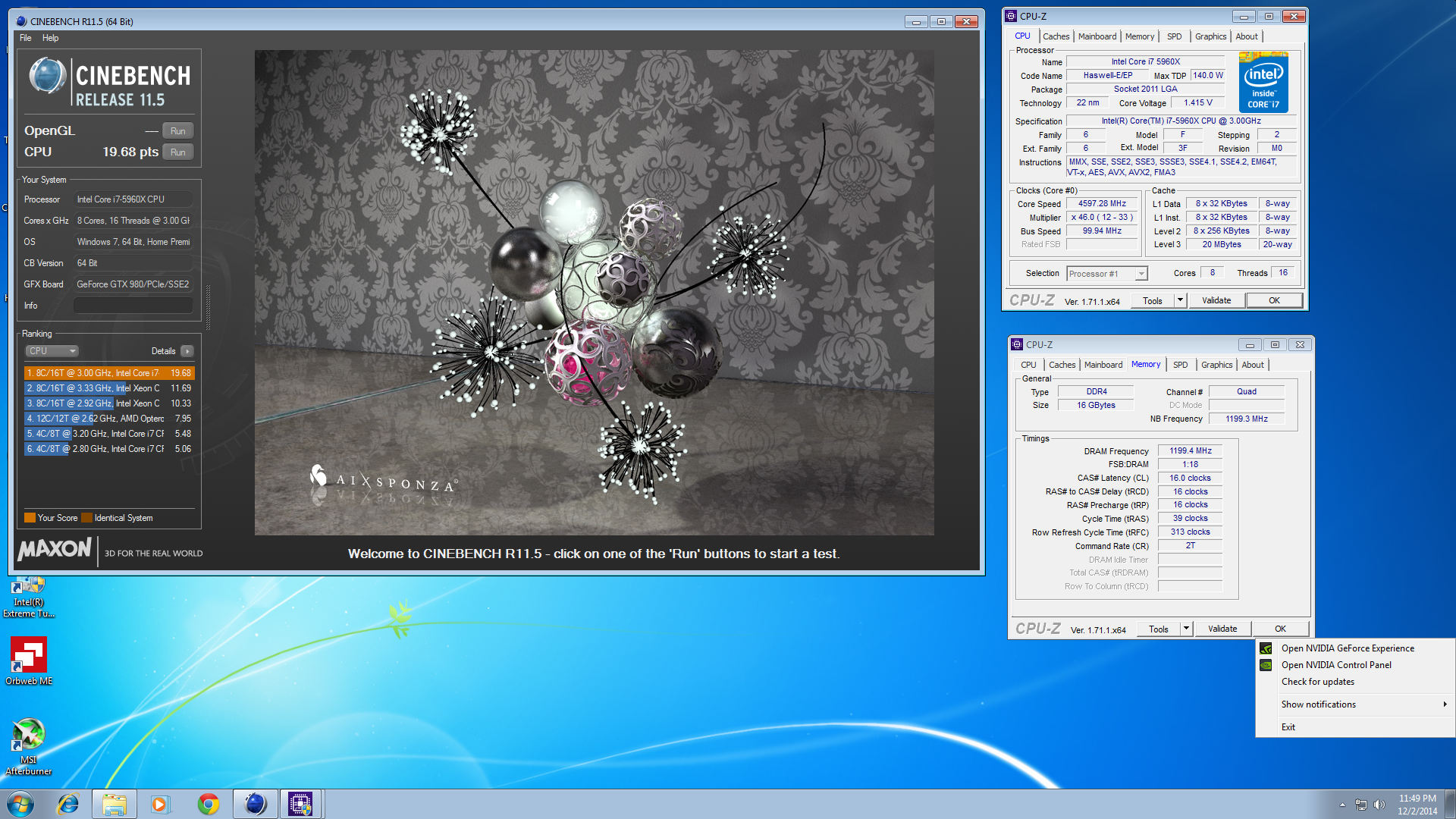Switch to SPD tab in top CPU-Z

tap(1174, 36)
